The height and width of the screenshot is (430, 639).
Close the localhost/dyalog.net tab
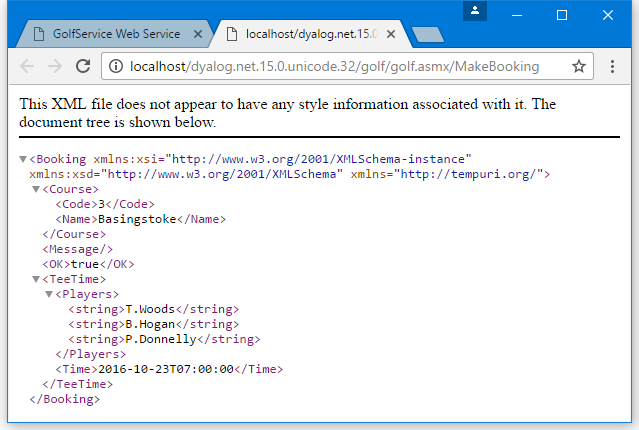click(x=392, y=34)
